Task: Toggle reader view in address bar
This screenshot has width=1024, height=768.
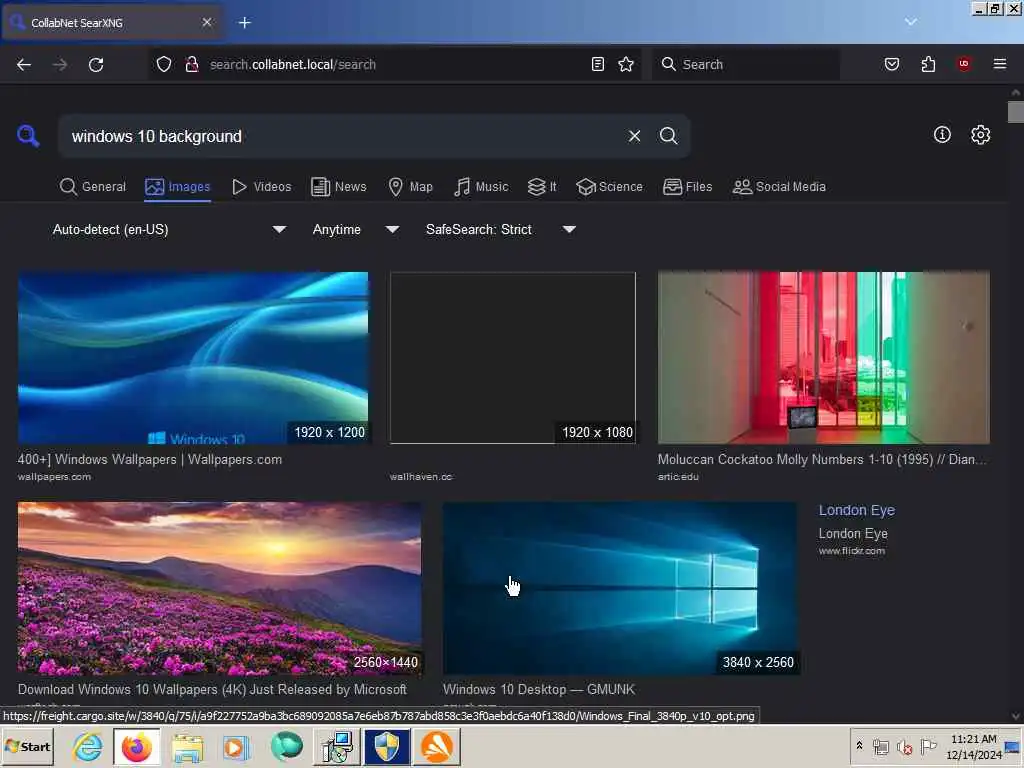Action: [598, 64]
